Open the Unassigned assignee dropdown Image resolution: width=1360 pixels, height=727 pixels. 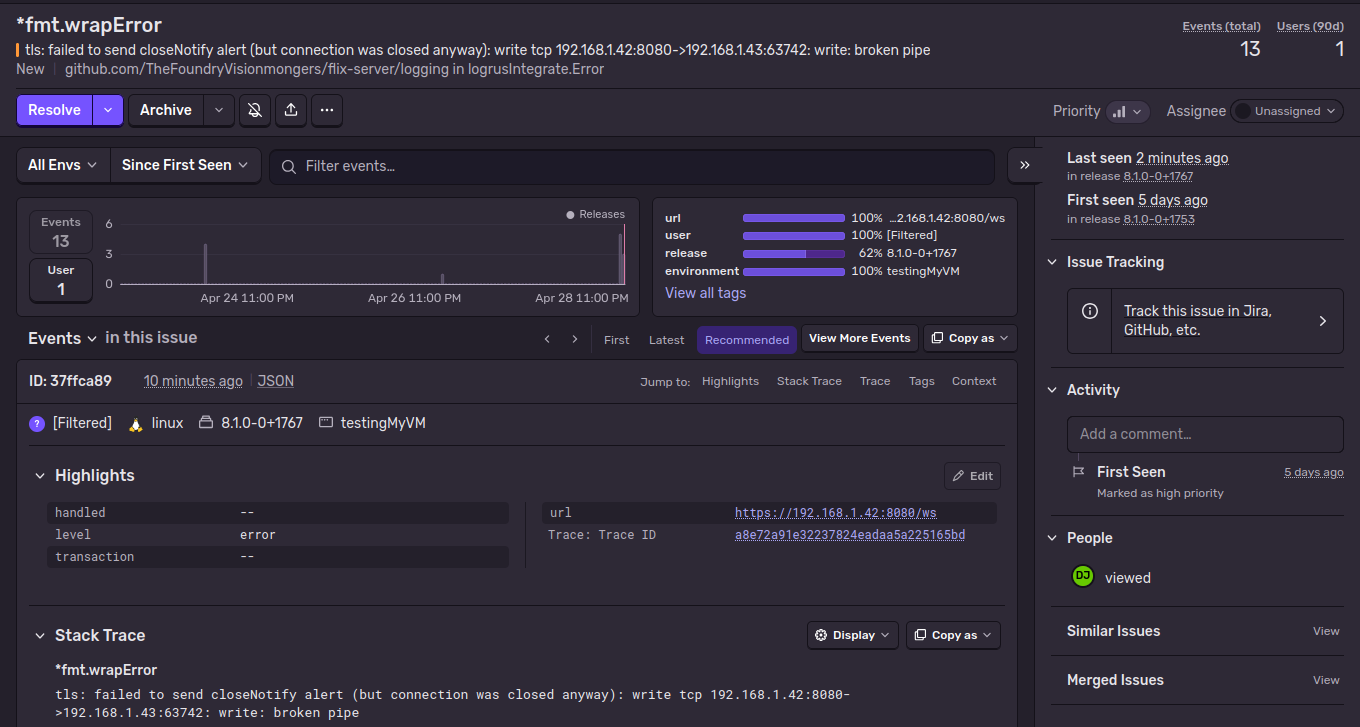[1287, 111]
